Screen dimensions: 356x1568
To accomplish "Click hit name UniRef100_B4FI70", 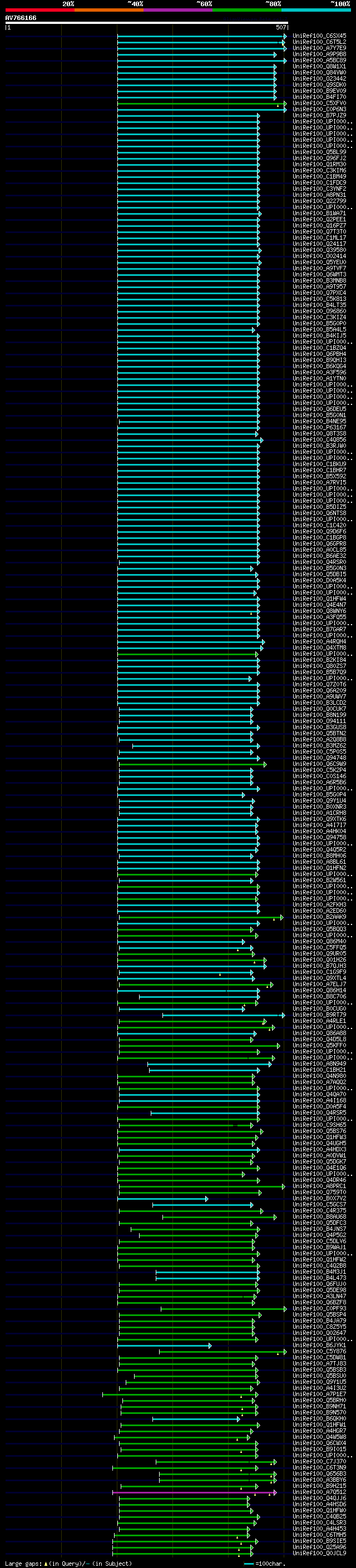I will point(319,97).
